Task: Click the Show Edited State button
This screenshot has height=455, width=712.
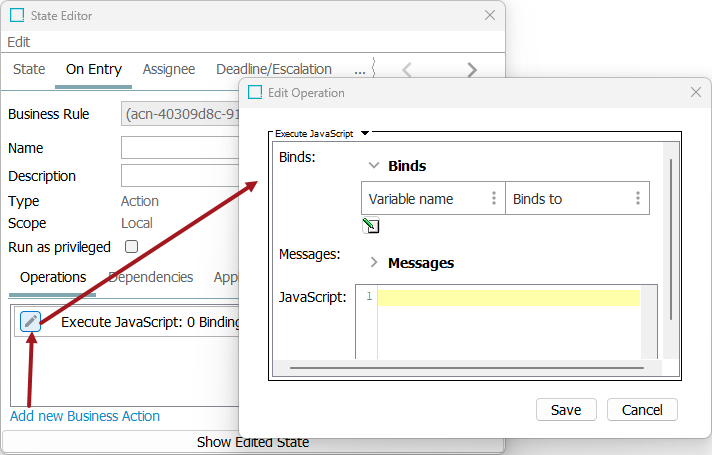Action: [253, 442]
